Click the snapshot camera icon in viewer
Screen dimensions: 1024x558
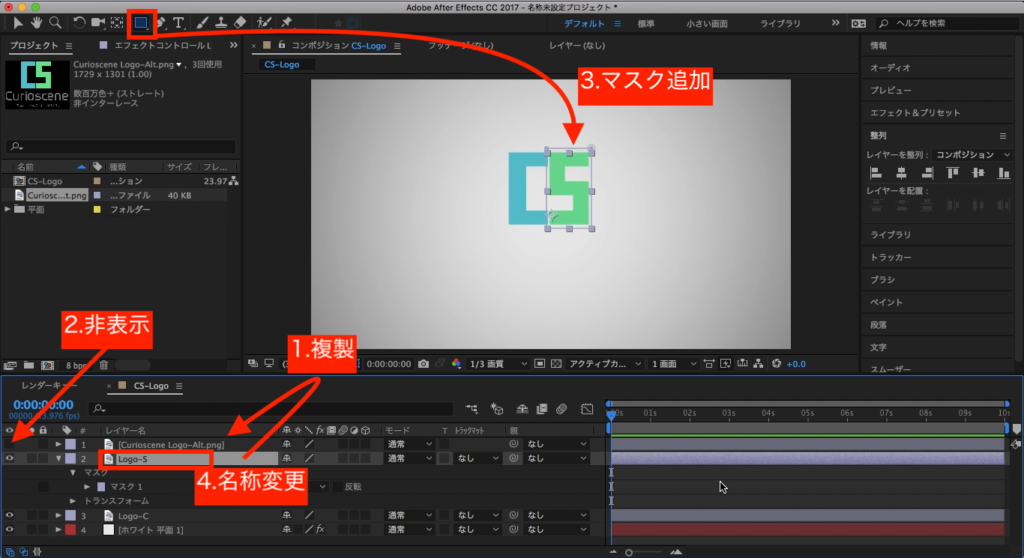pyautogui.click(x=425, y=364)
